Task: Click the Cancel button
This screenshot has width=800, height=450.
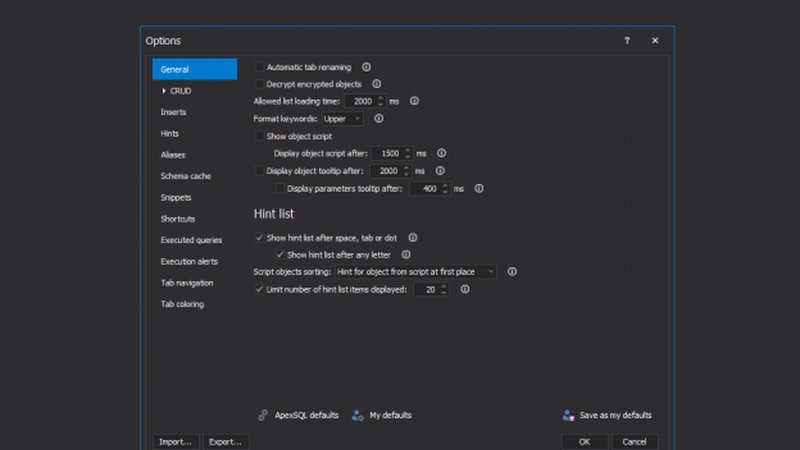Action: [x=634, y=442]
